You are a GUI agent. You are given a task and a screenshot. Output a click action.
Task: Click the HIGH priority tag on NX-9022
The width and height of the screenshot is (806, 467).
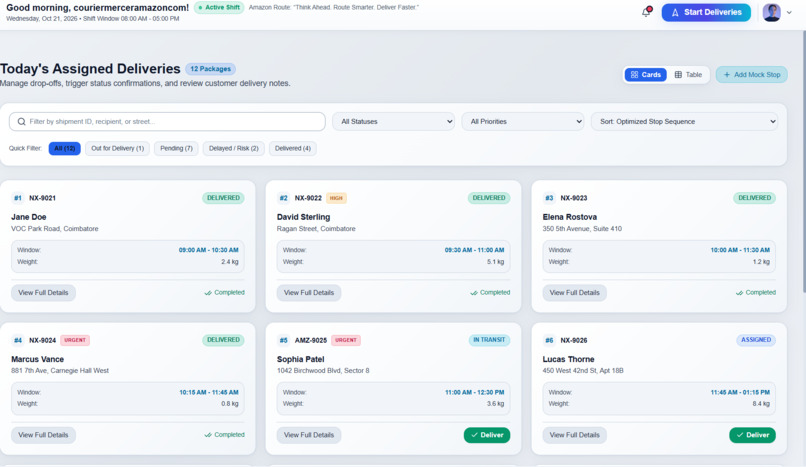pos(336,198)
